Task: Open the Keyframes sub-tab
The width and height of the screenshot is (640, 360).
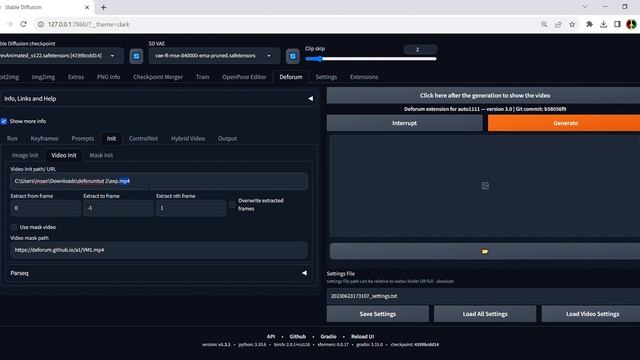Action: click(44, 138)
